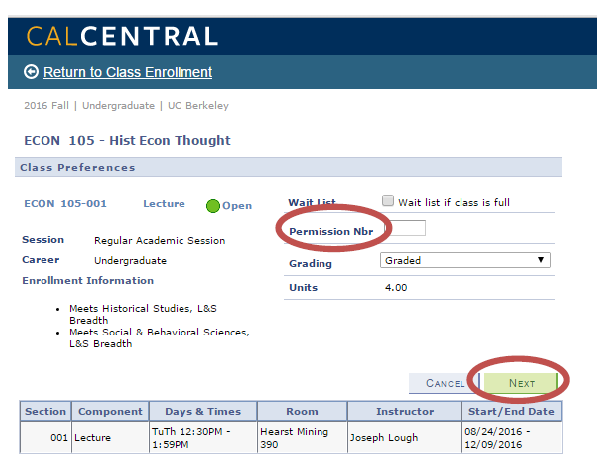Click the green Open status indicator

coord(213,206)
